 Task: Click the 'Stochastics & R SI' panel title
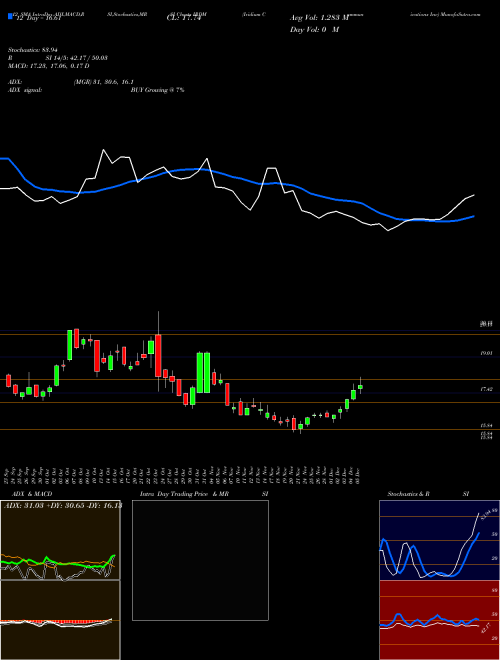[428, 494]
